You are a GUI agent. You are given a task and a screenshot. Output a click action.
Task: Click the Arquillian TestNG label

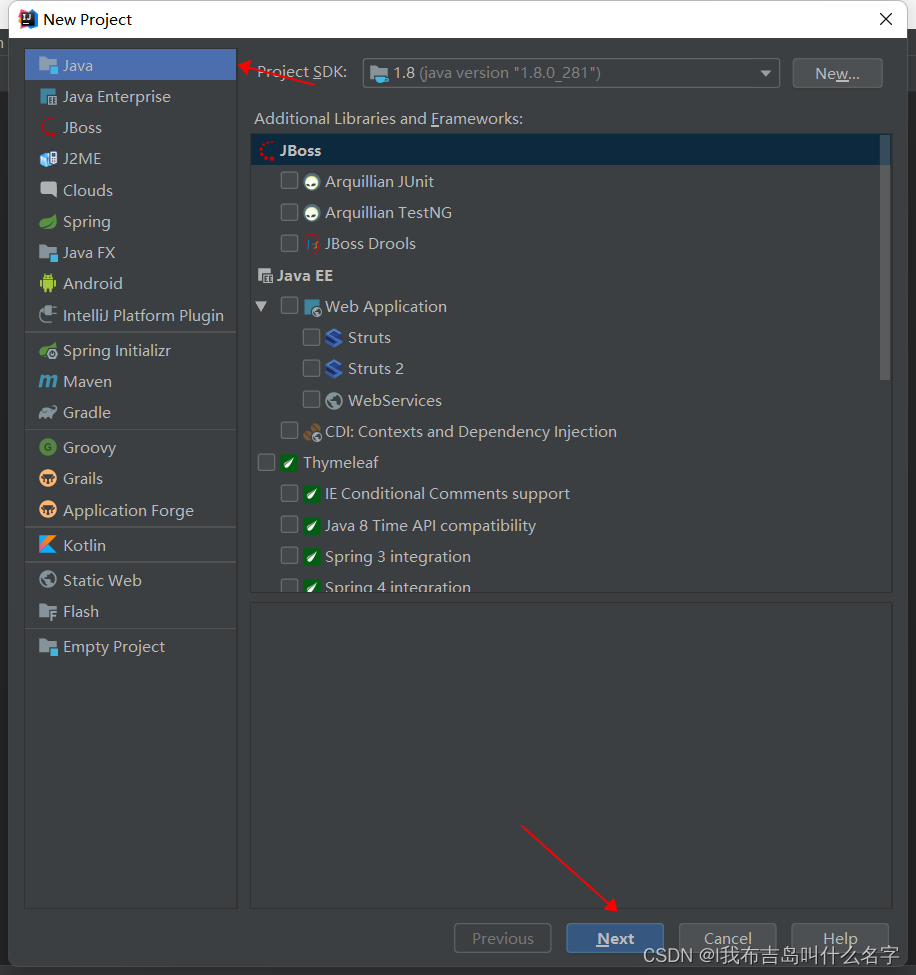[x=389, y=213]
